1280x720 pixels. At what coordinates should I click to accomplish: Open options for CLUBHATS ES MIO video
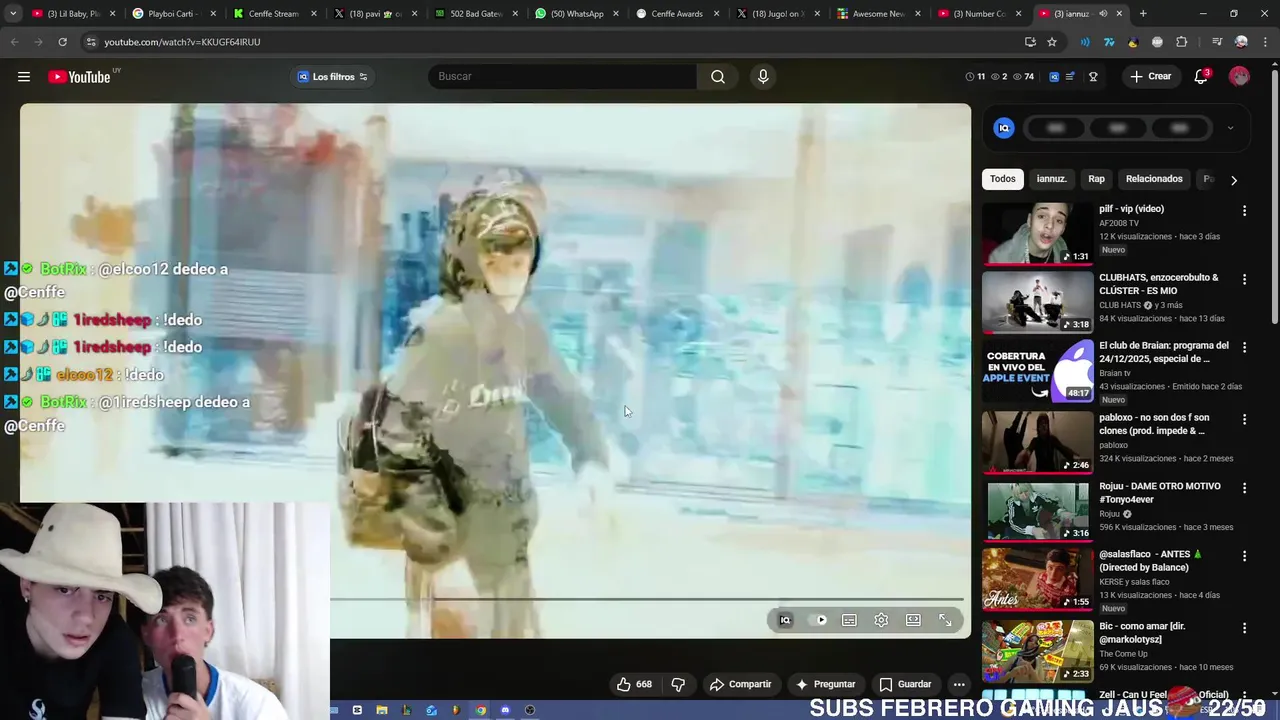pos(1244,279)
